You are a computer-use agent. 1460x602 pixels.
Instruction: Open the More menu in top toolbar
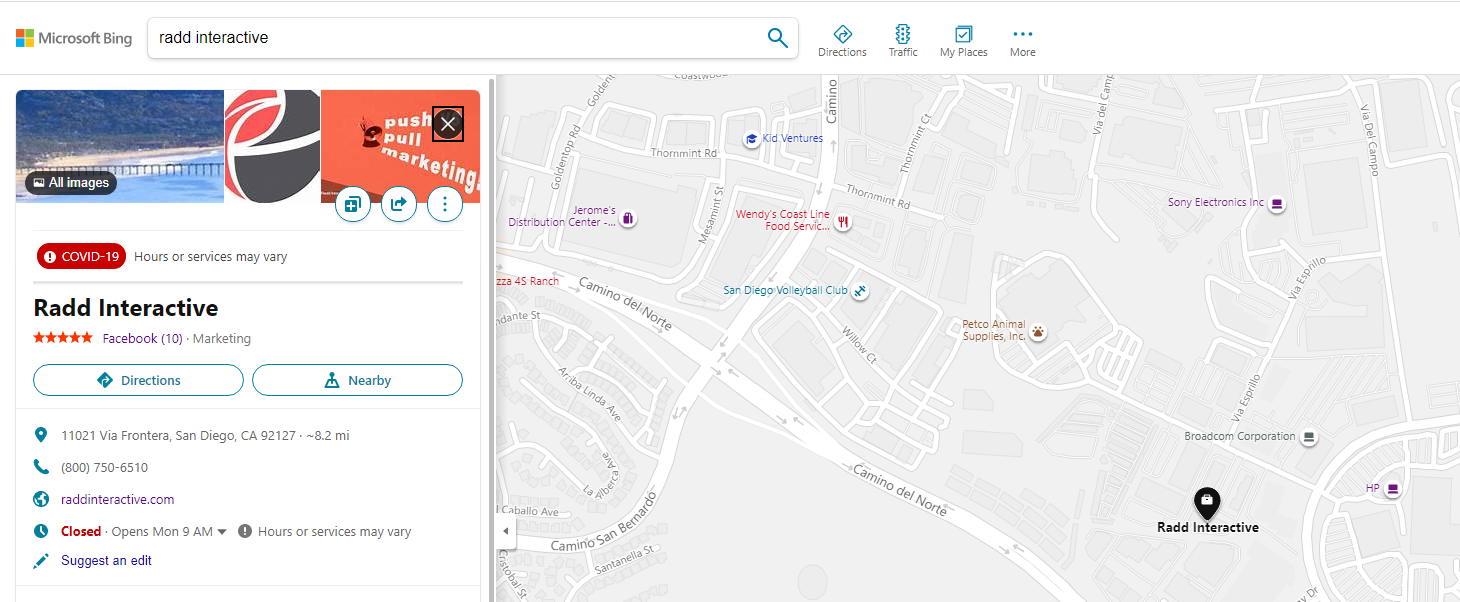pyautogui.click(x=1022, y=41)
